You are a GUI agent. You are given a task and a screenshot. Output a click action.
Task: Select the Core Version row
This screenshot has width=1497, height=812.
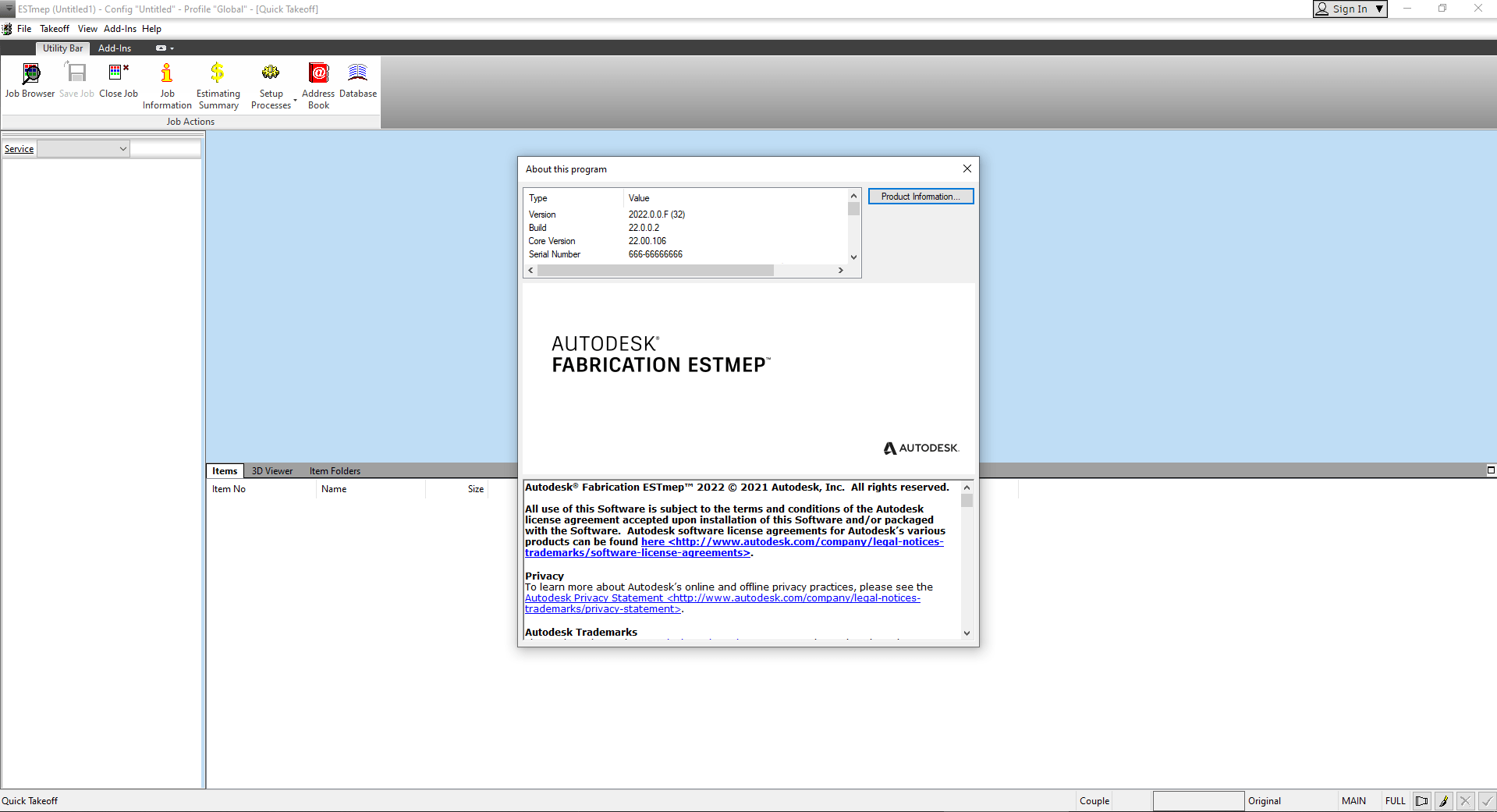pos(686,241)
